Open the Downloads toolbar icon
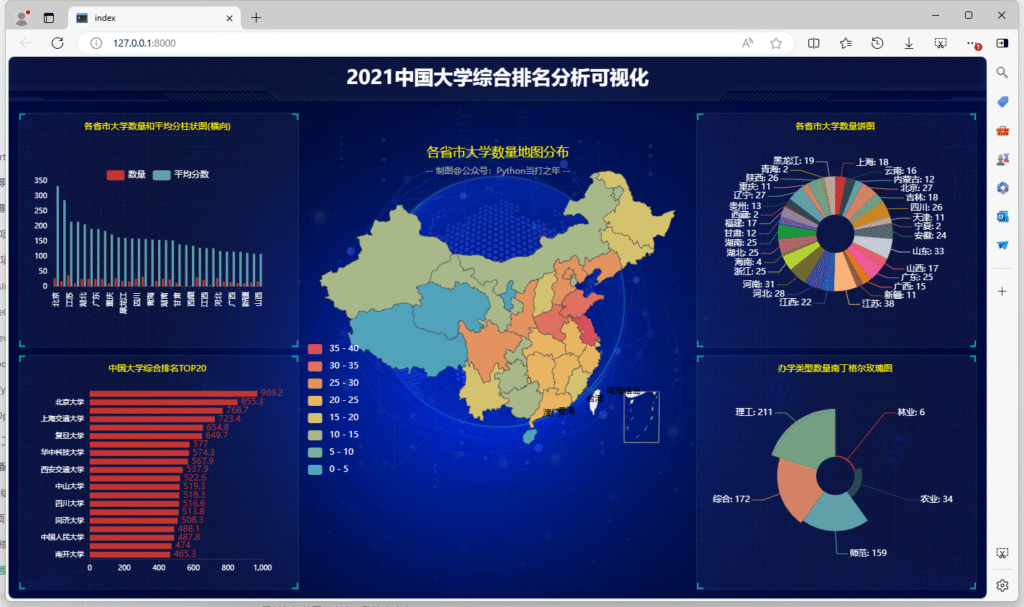1024x607 pixels. [x=909, y=44]
